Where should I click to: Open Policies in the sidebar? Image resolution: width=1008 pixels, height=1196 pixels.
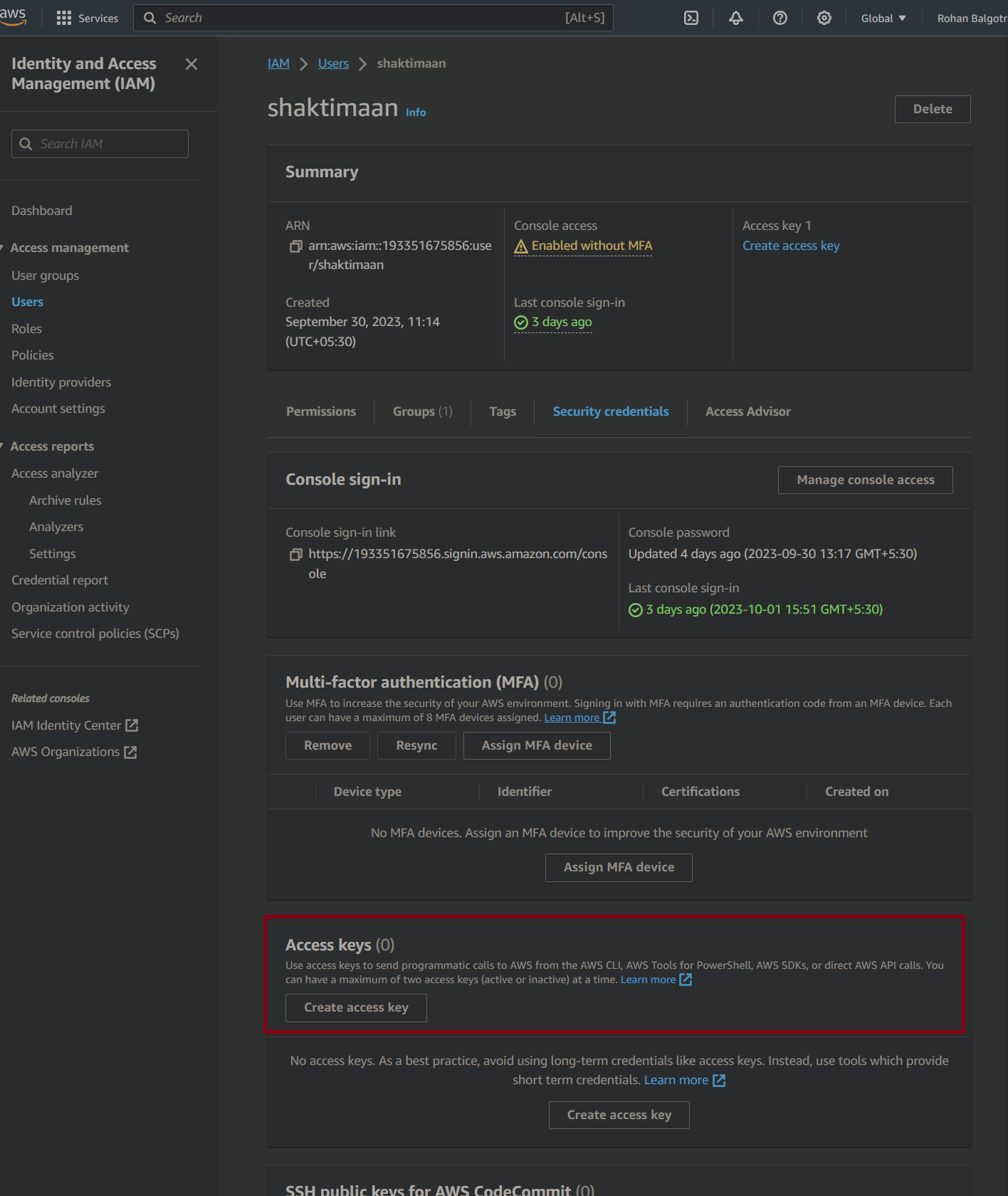33,355
